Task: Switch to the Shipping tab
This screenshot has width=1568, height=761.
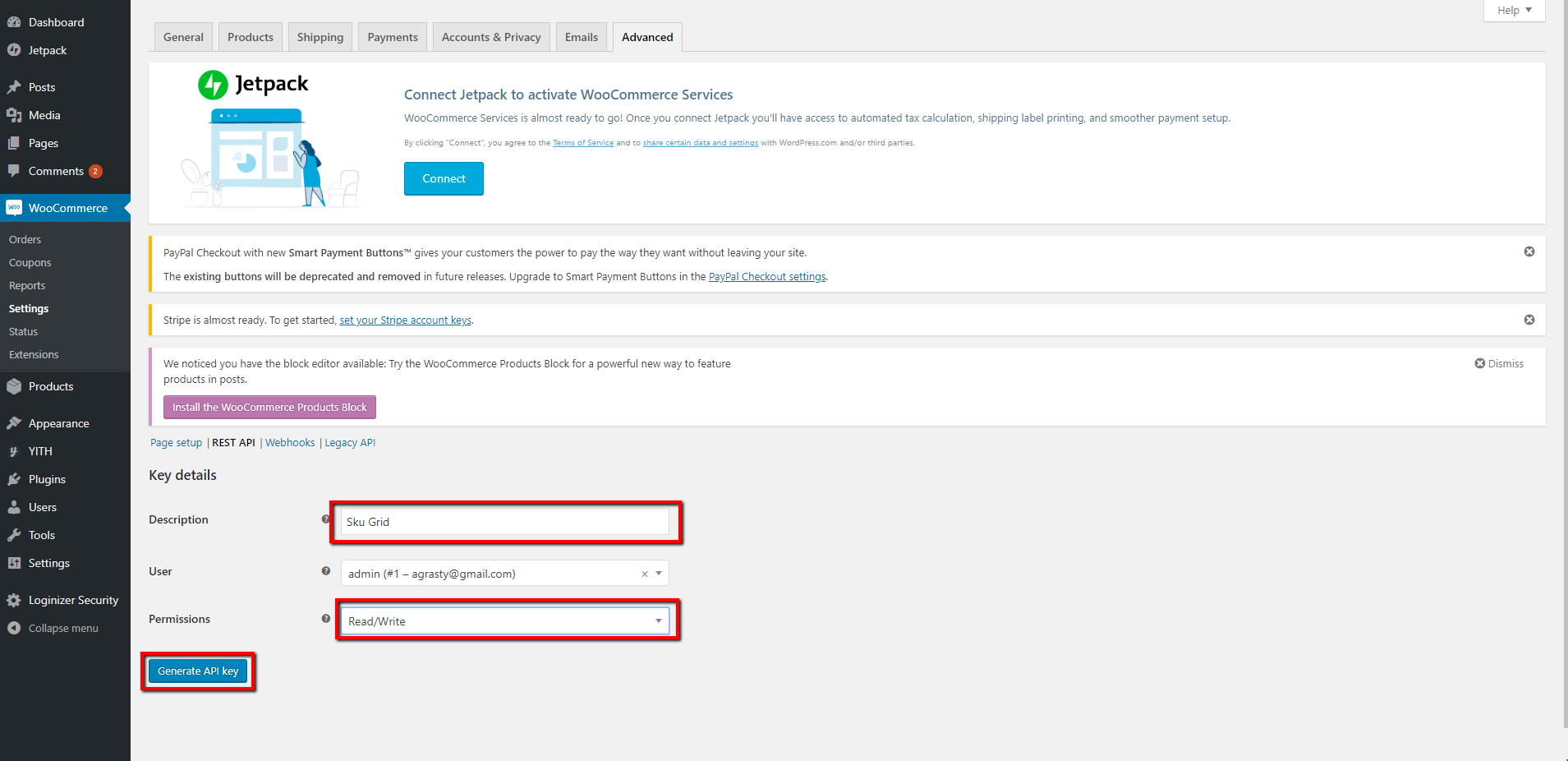Action: click(x=320, y=37)
